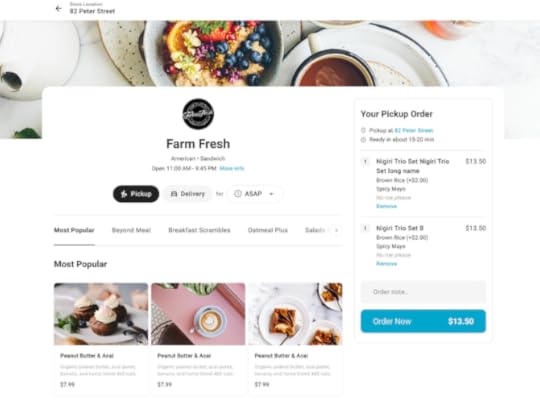Click the clock icon in ASAP selector
The height and width of the screenshot is (403, 540).
[238, 194]
